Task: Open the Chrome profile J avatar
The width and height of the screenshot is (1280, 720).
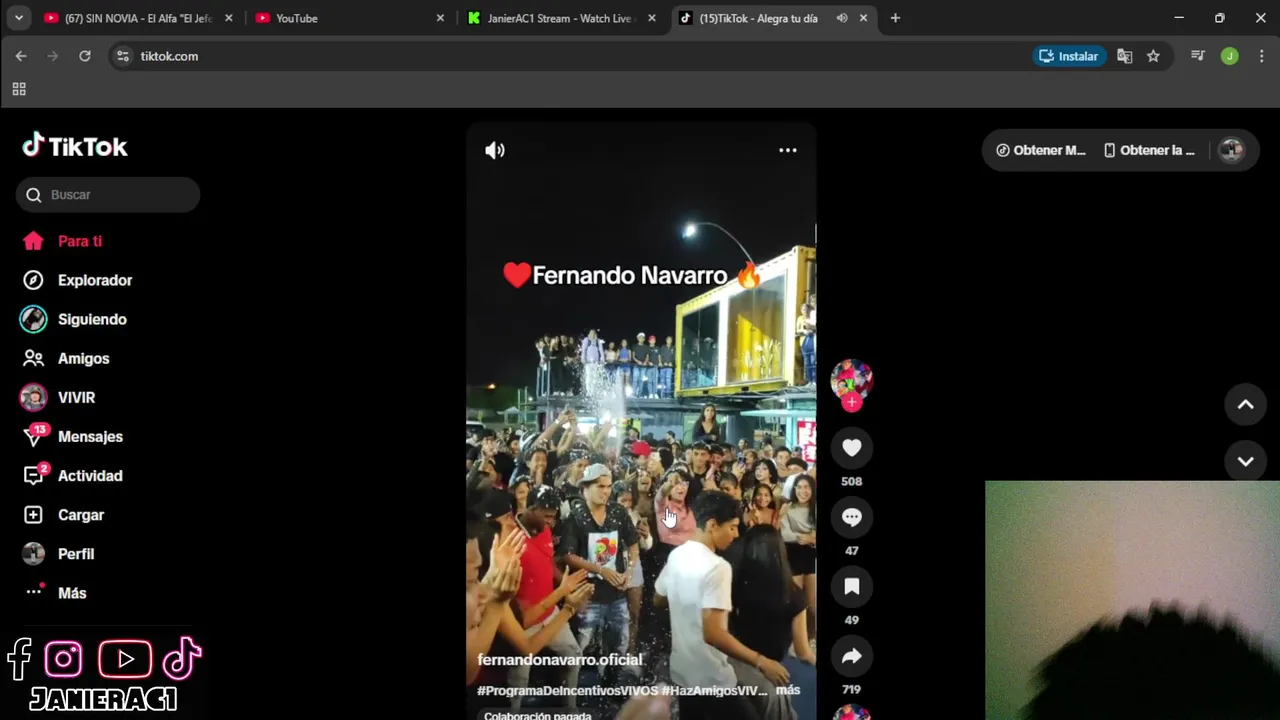Action: click(x=1230, y=56)
